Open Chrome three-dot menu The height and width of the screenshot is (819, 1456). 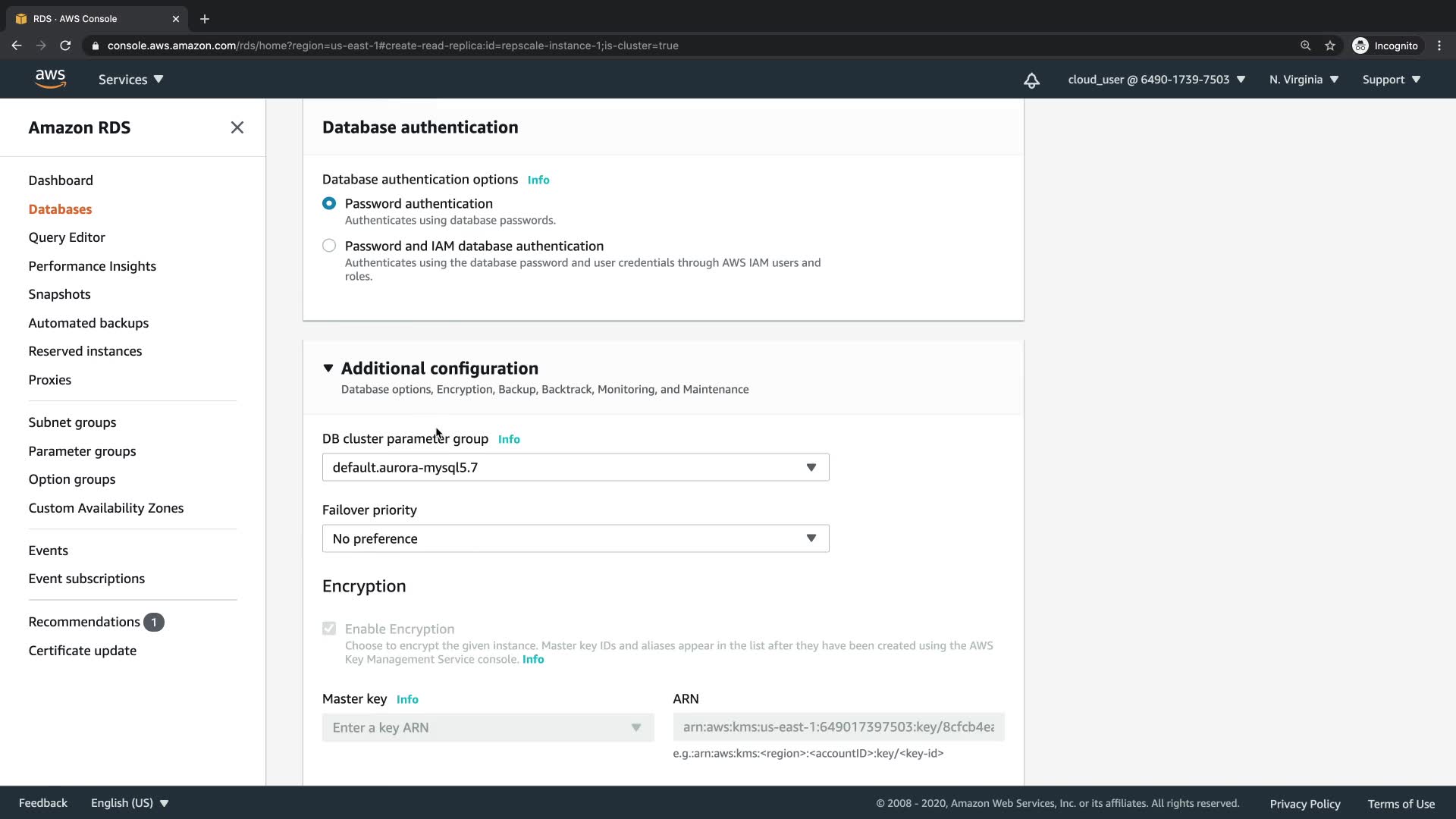(1439, 45)
